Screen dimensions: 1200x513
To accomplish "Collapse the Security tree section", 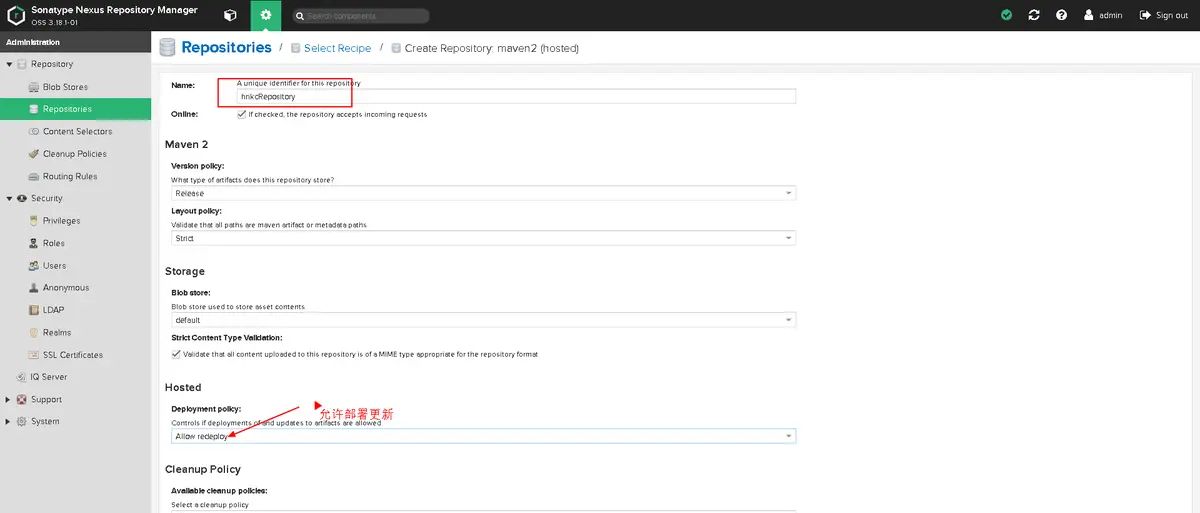I will pyautogui.click(x=9, y=199).
